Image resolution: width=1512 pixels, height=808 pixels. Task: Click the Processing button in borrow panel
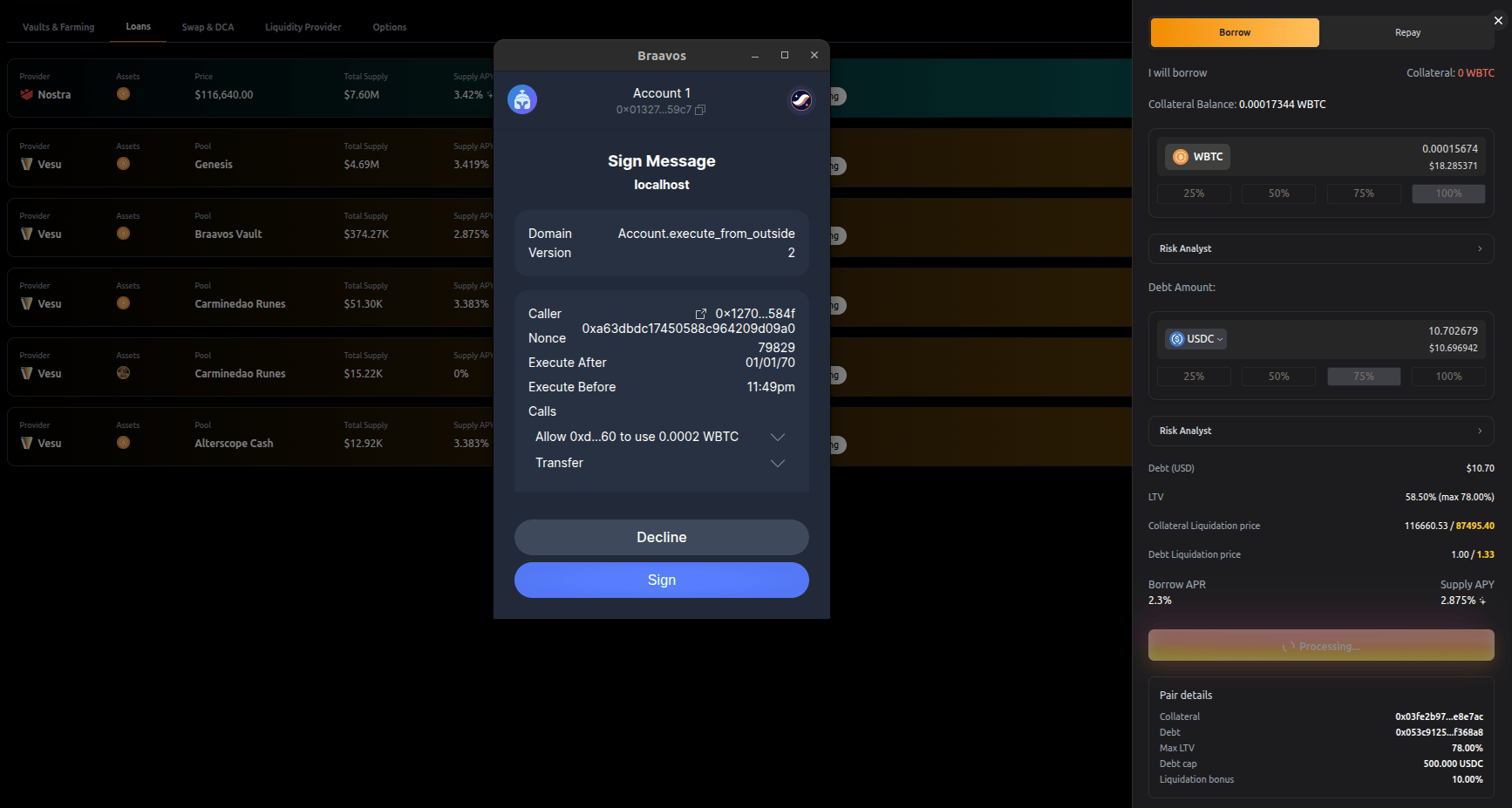(1321, 646)
